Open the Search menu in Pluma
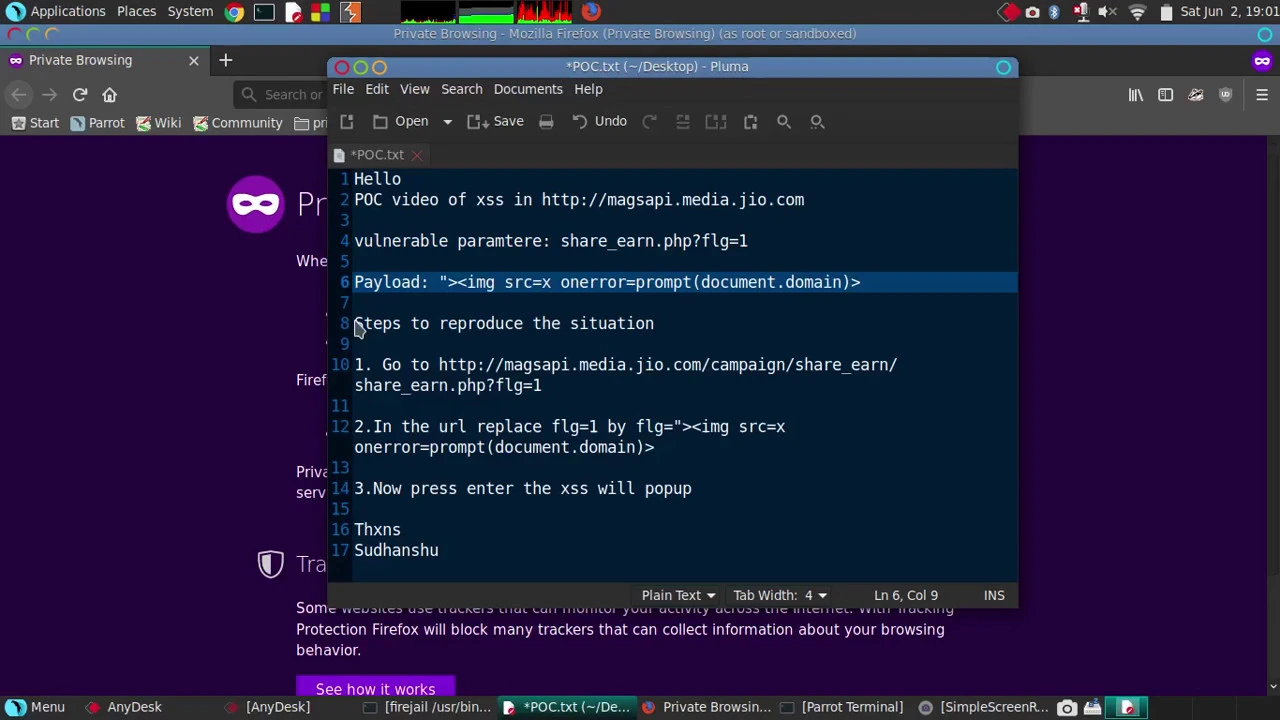Image resolution: width=1280 pixels, height=720 pixels. click(x=462, y=89)
